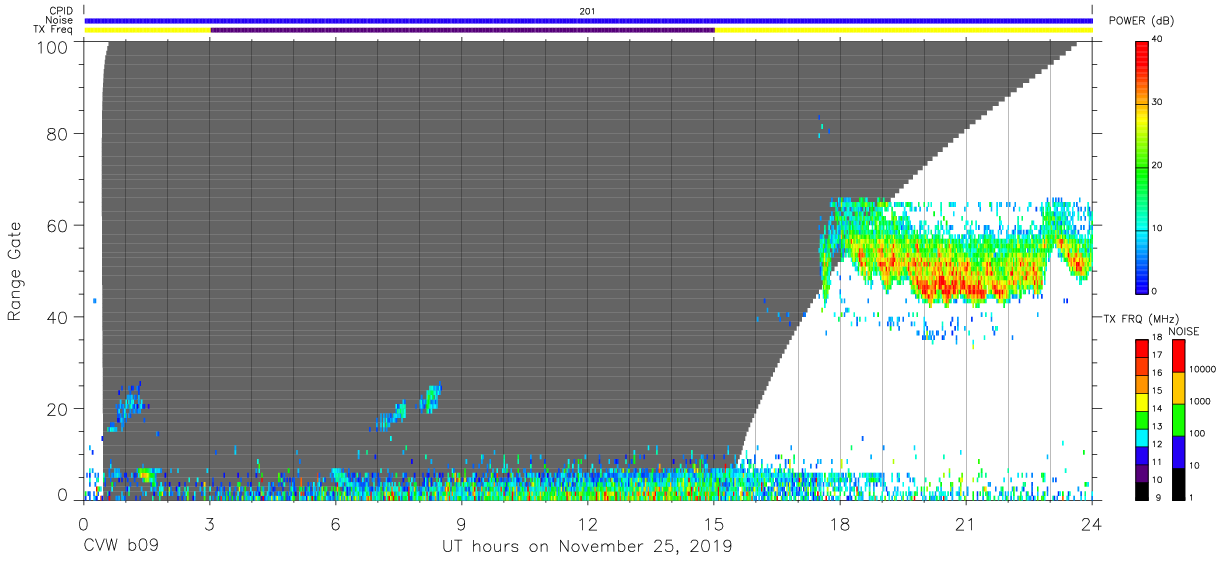Click UT hour tick label 21
The height and width of the screenshot is (567, 1228).
coord(966,522)
